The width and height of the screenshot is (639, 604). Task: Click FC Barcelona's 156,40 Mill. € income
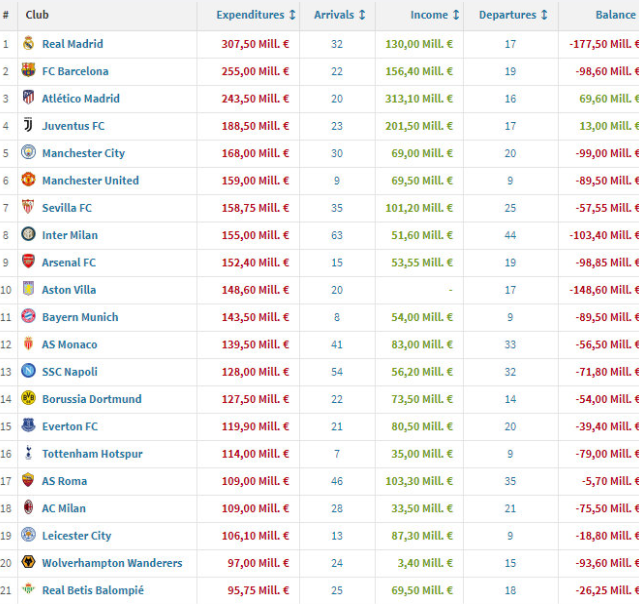419,71
